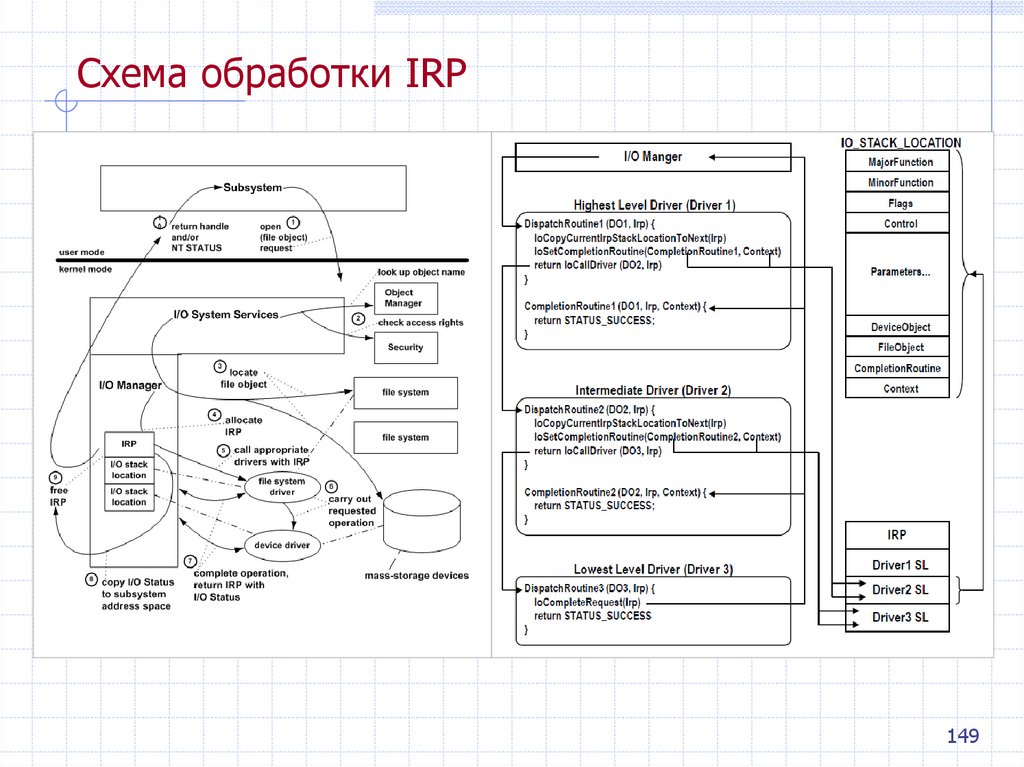The height and width of the screenshot is (767, 1024).
Task: Click the "check access rights" text
Action: 421,322
